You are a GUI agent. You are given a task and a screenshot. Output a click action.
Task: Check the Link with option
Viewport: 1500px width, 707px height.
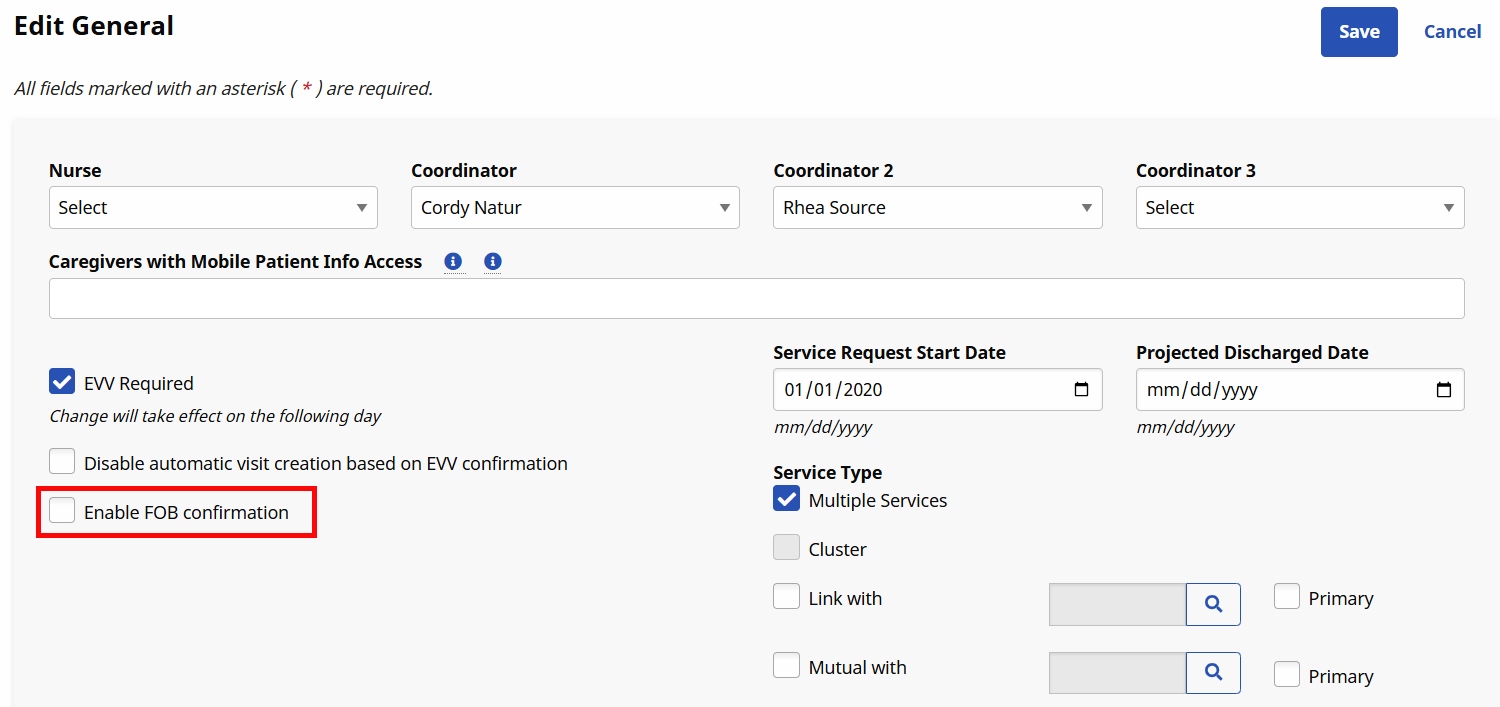[x=786, y=596]
